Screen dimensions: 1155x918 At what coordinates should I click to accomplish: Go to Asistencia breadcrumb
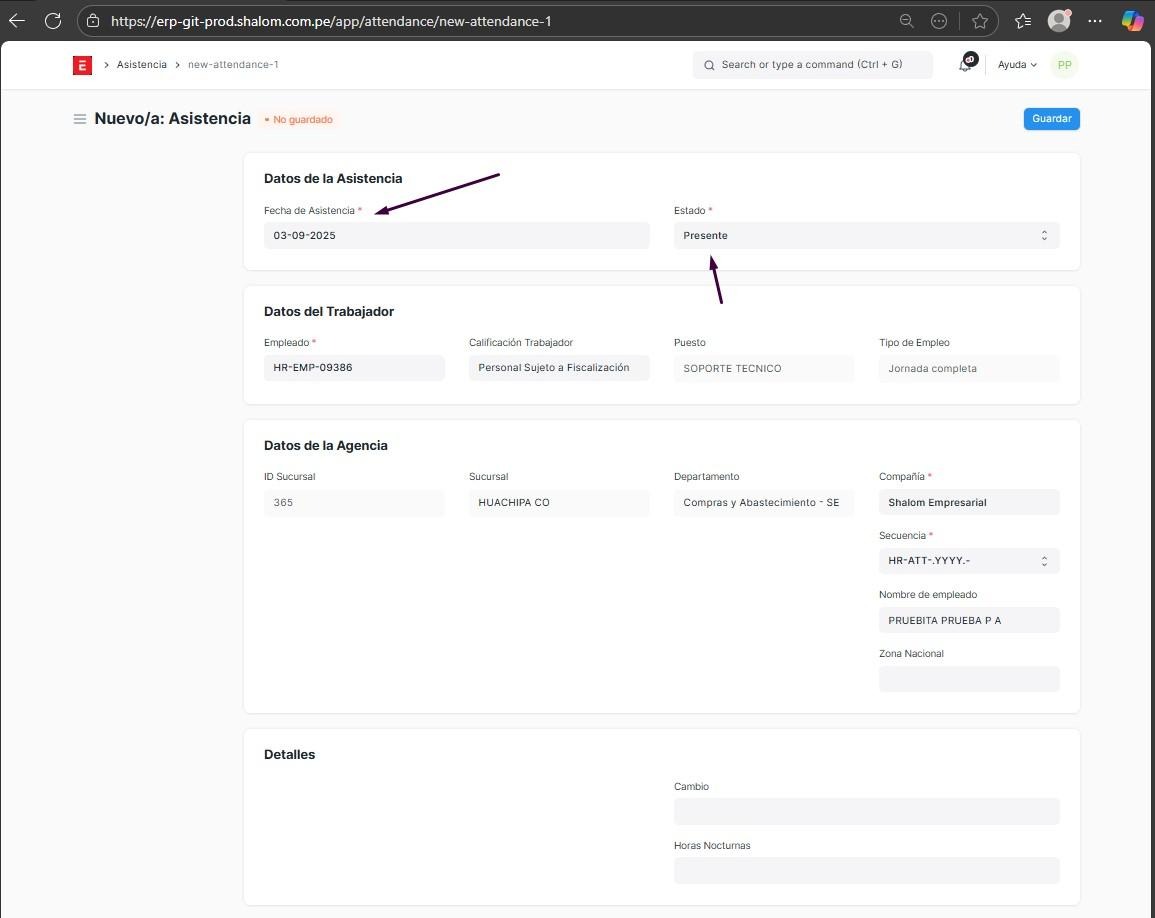pos(141,65)
